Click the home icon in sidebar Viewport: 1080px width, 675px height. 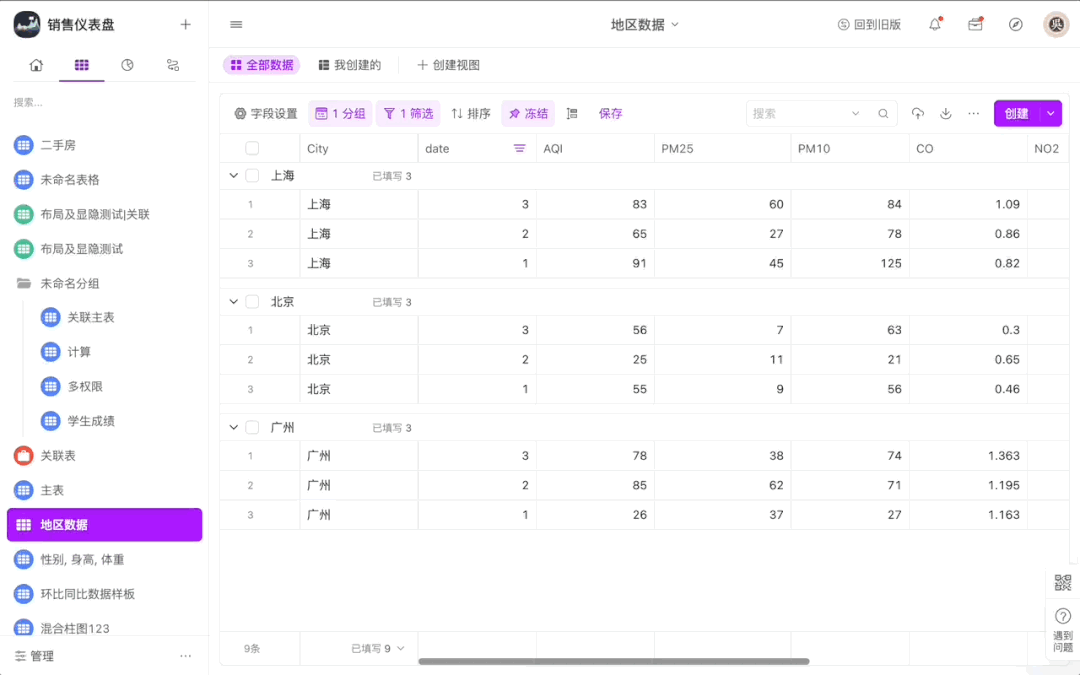pos(36,65)
